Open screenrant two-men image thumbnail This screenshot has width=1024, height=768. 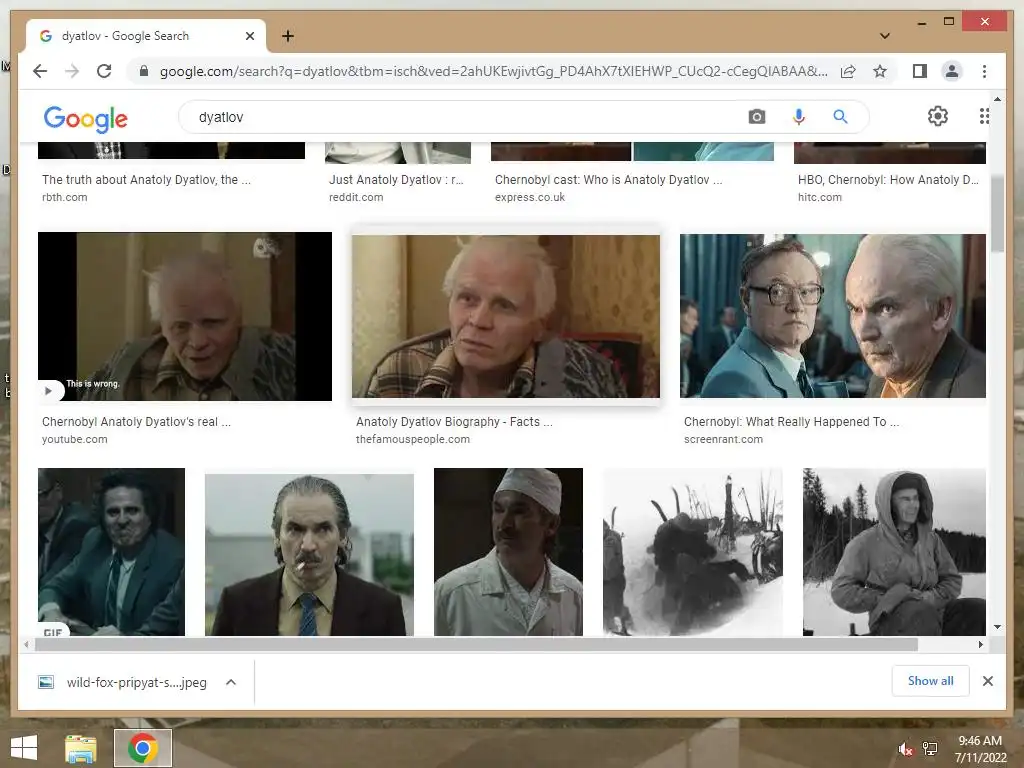coord(833,316)
